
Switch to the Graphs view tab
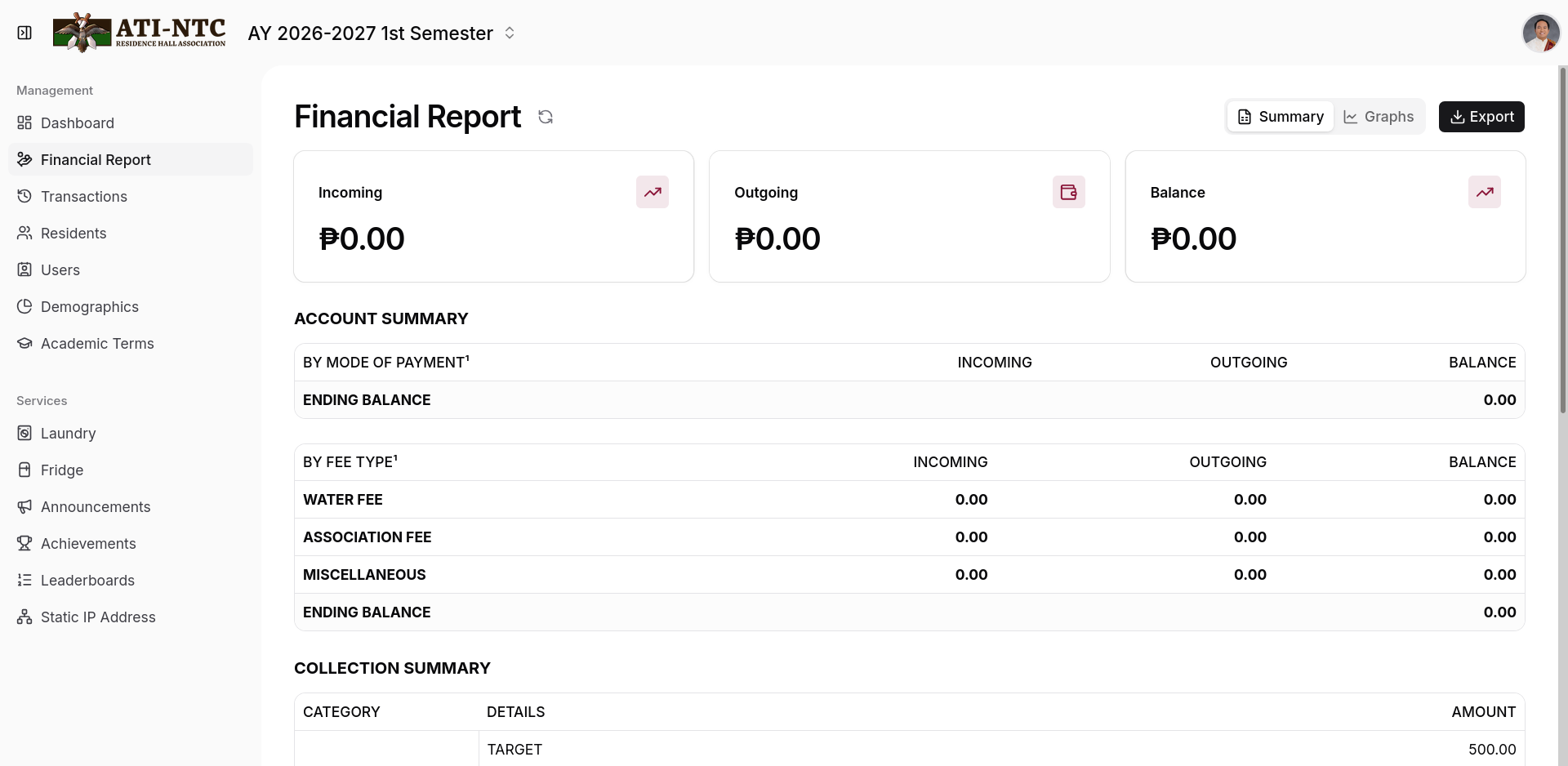click(x=1379, y=117)
